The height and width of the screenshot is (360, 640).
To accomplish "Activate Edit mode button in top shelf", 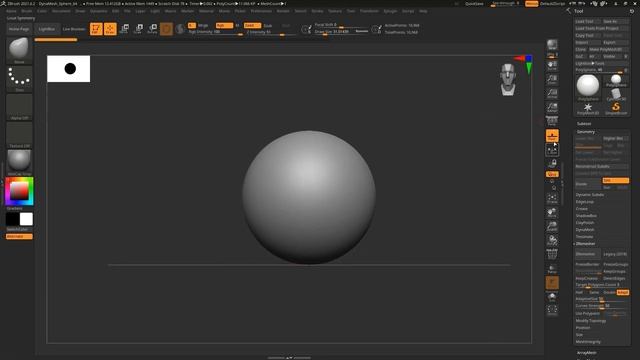I will click(x=96, y=29).
